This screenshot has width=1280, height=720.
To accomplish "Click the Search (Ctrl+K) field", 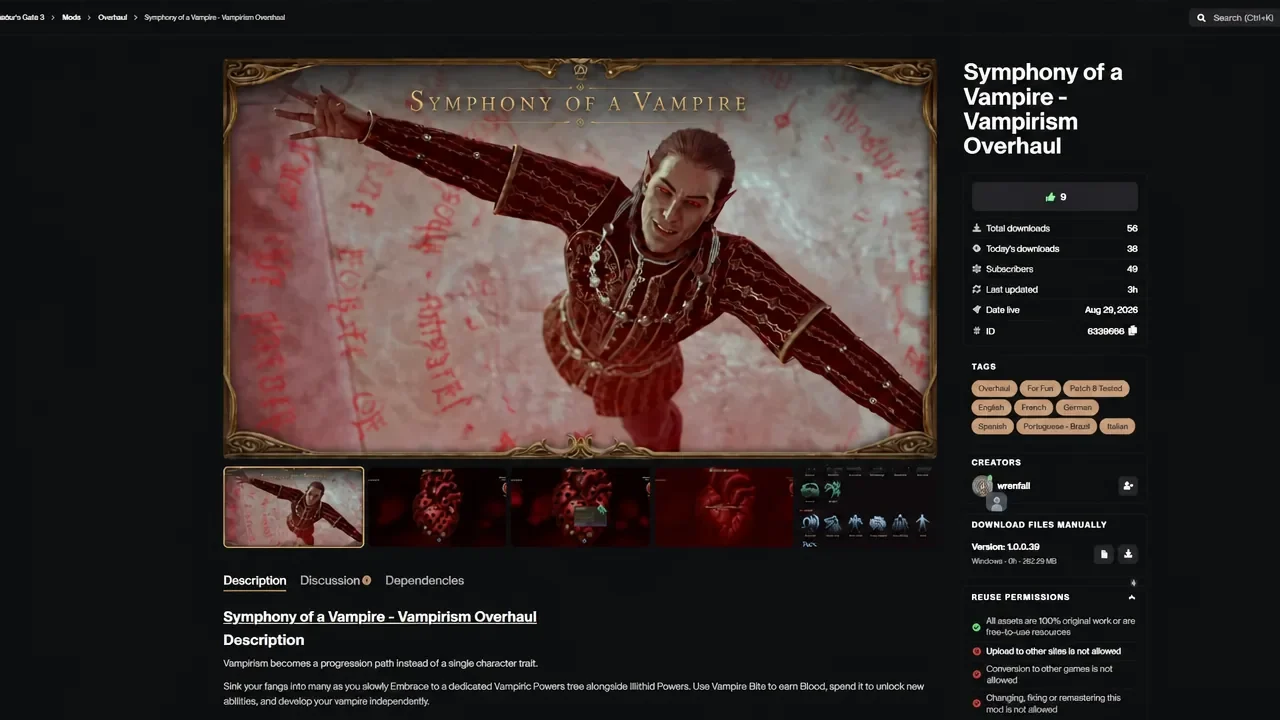I will click(x=1235, y=18).
